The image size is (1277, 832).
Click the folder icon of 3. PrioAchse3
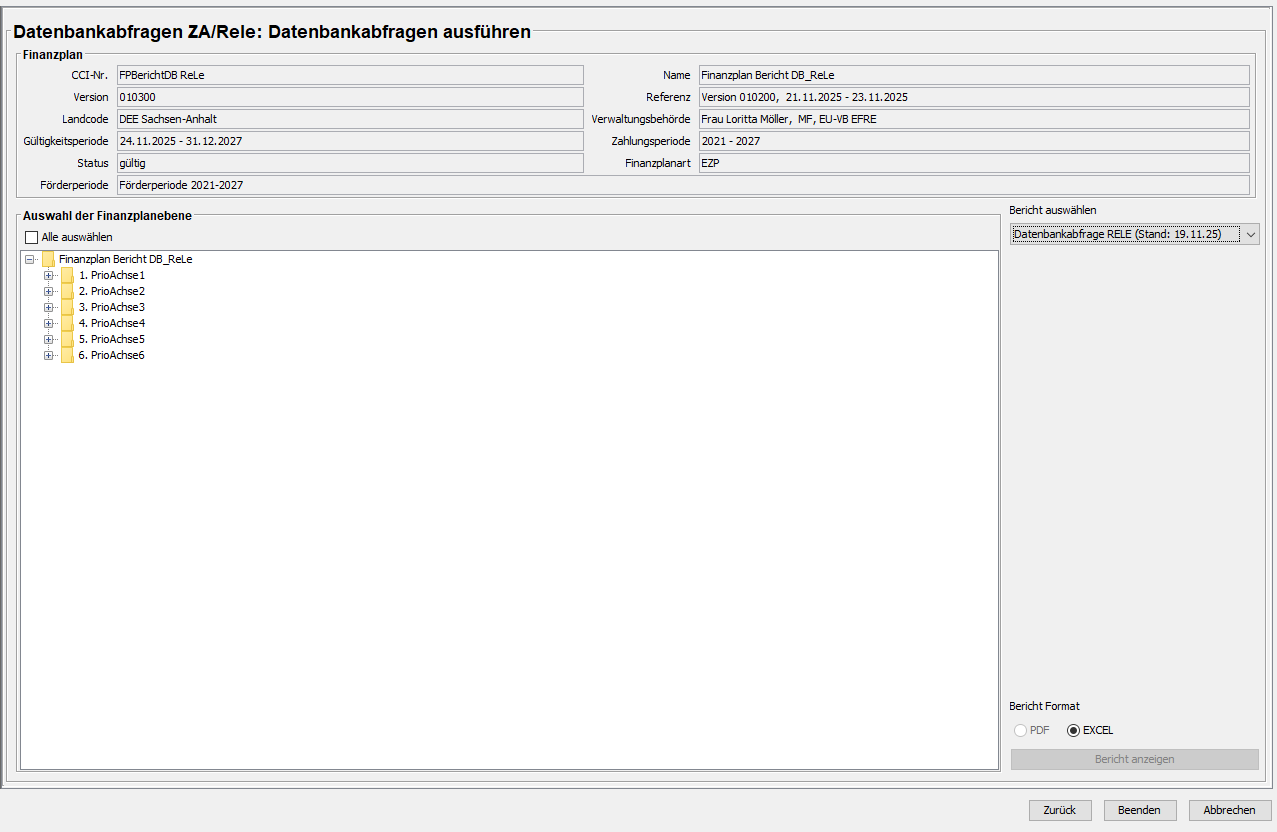coord(67,308)
